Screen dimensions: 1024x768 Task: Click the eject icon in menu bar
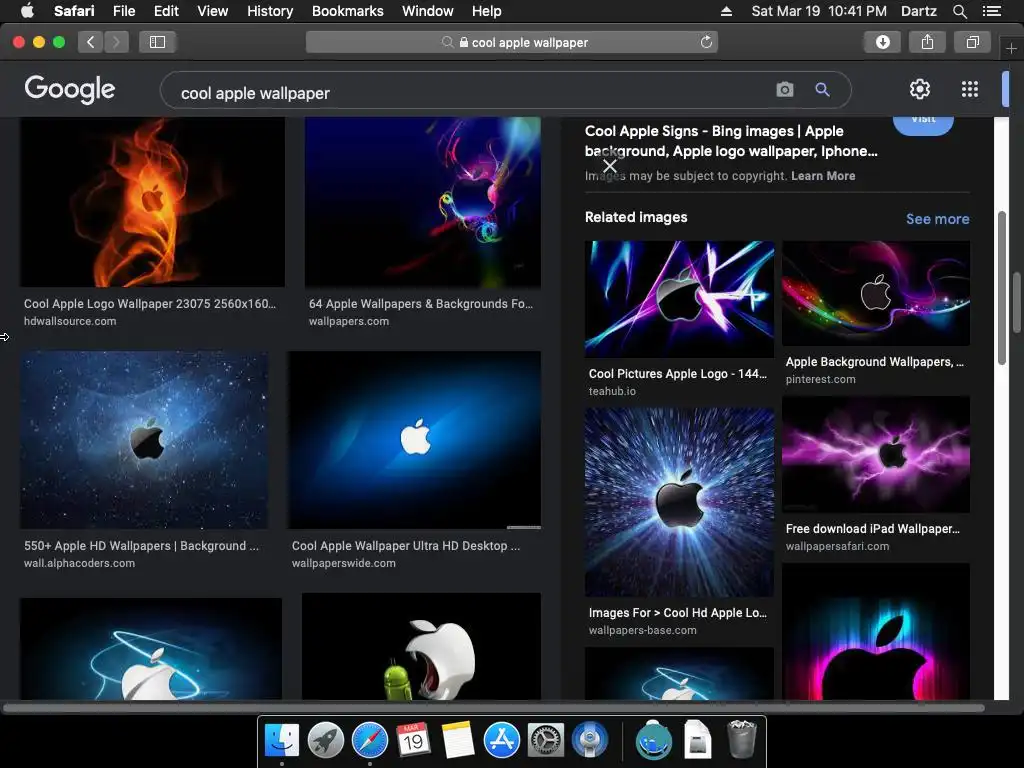click(x=726, y=11)
